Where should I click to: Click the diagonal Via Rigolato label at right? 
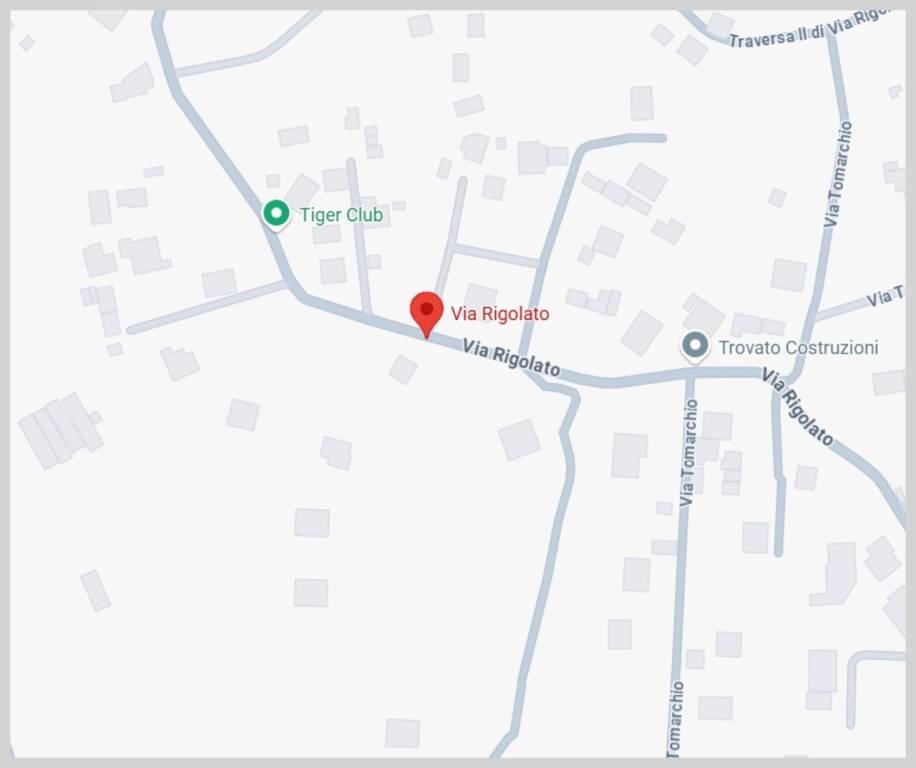point(797,407)
